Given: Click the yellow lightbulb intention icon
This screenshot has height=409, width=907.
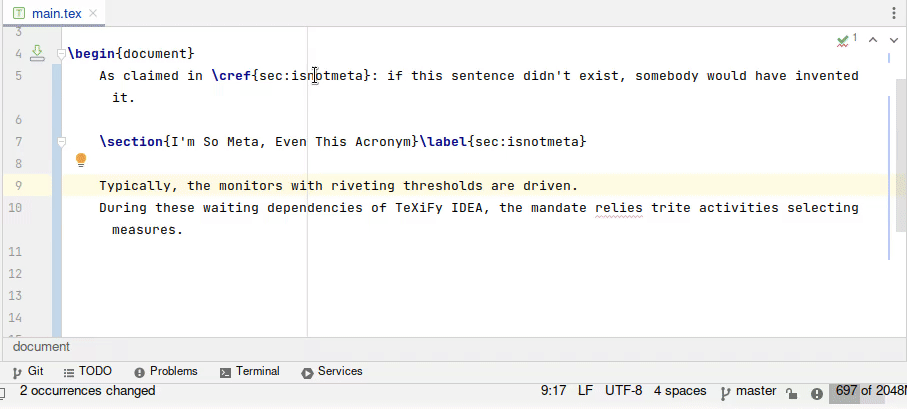Looking at the screenshot, I should click(x=81, y=160).
